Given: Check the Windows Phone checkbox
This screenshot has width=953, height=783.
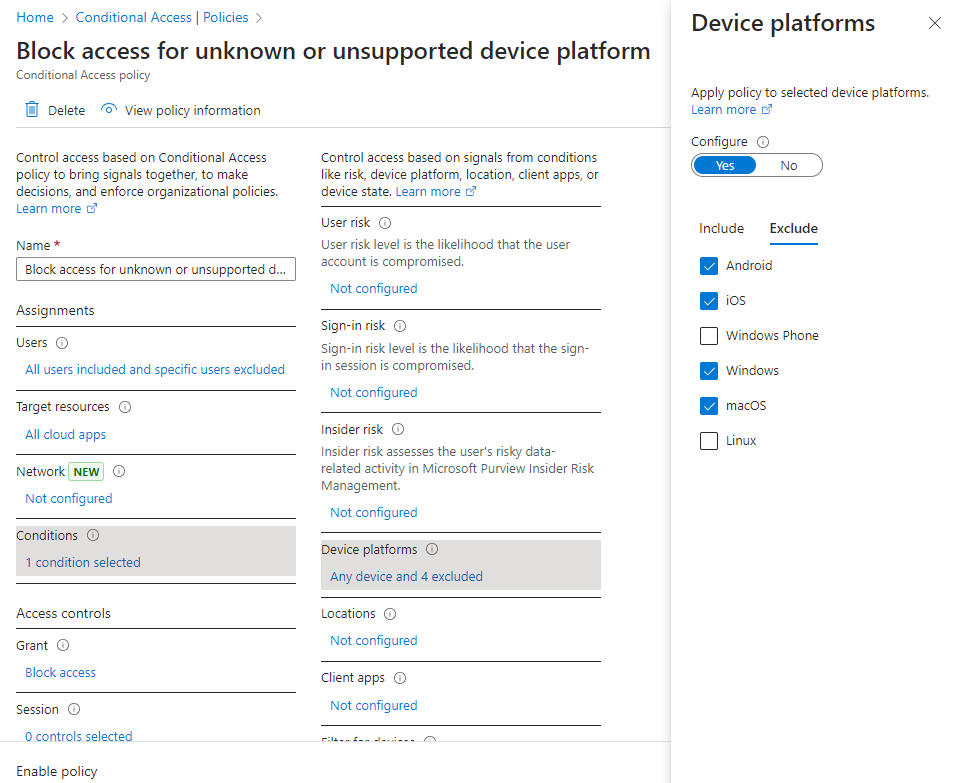Looking at the screenshot, I should coord(709,336).
